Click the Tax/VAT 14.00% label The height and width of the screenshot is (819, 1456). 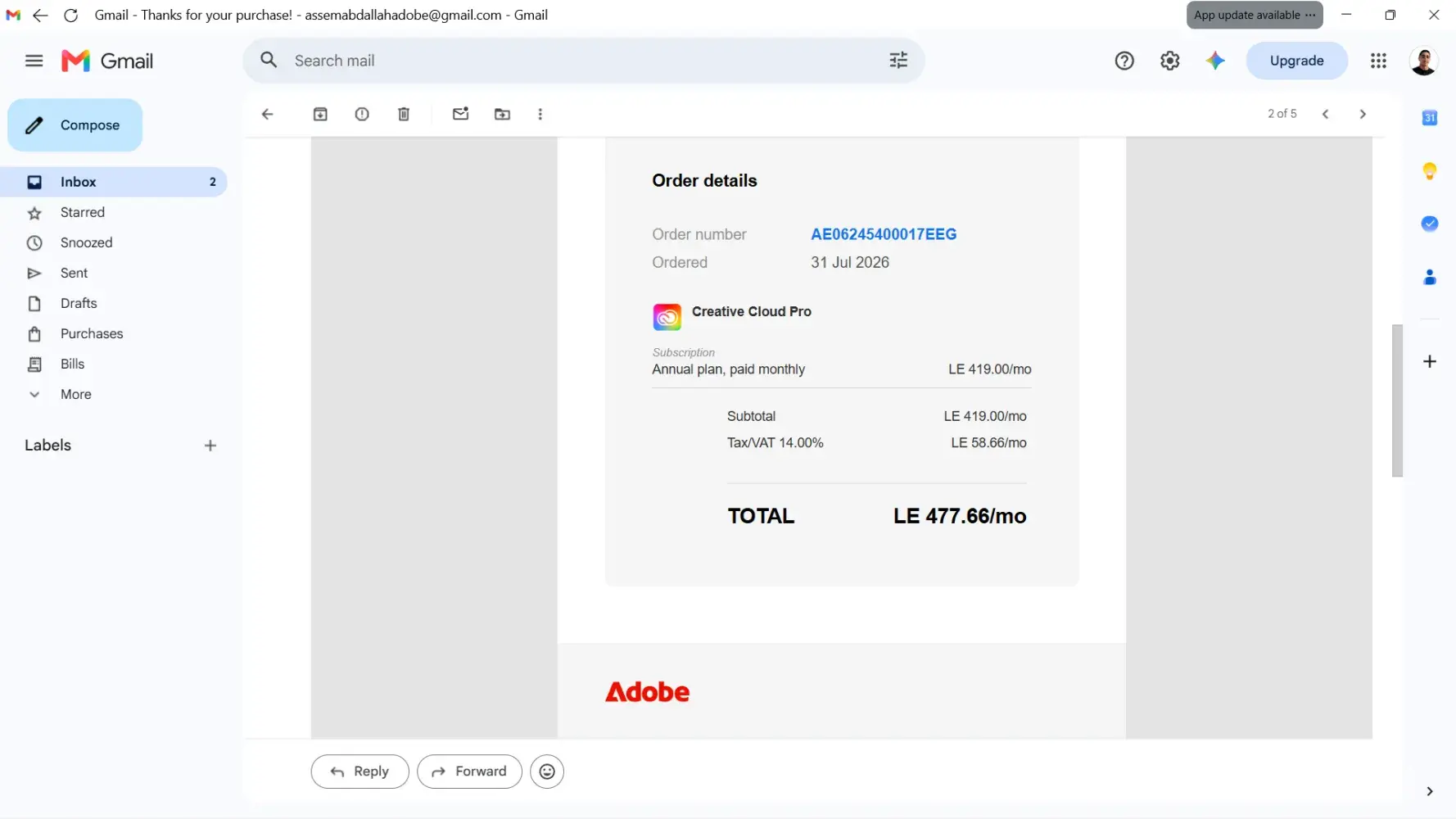[775, 443]
